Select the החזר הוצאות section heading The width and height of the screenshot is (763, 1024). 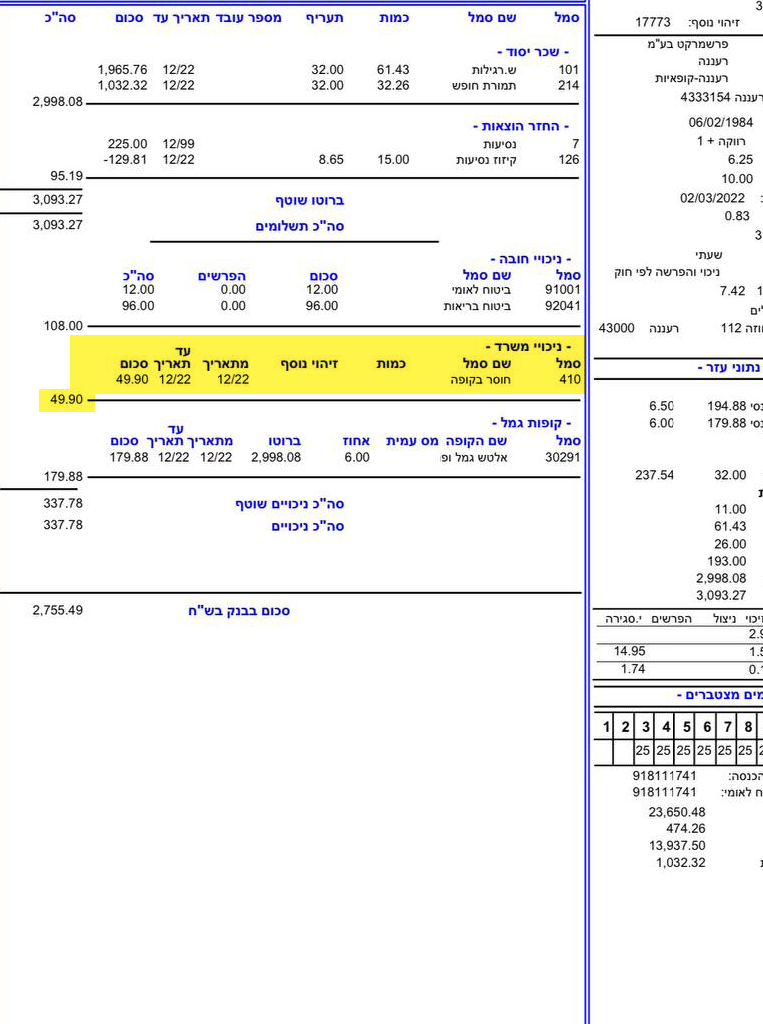[521, 126]
